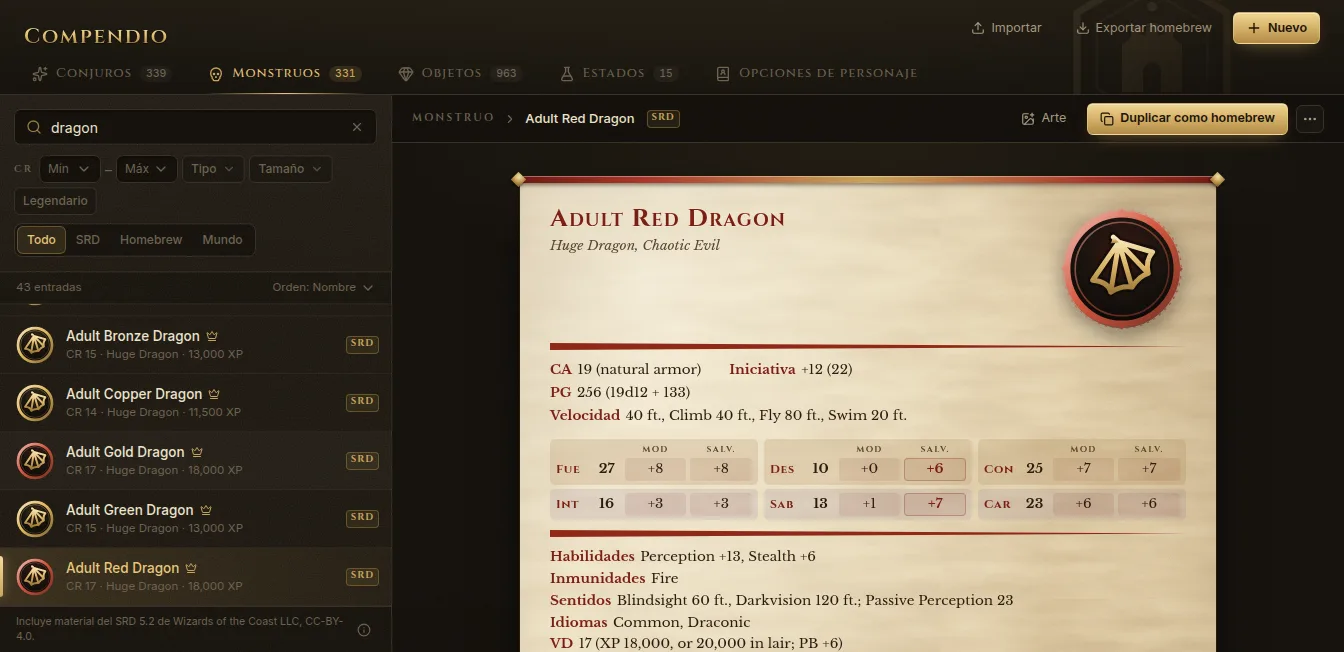Clear the dragon search text
1344x652 pixels.
click(x=357, y=128)
